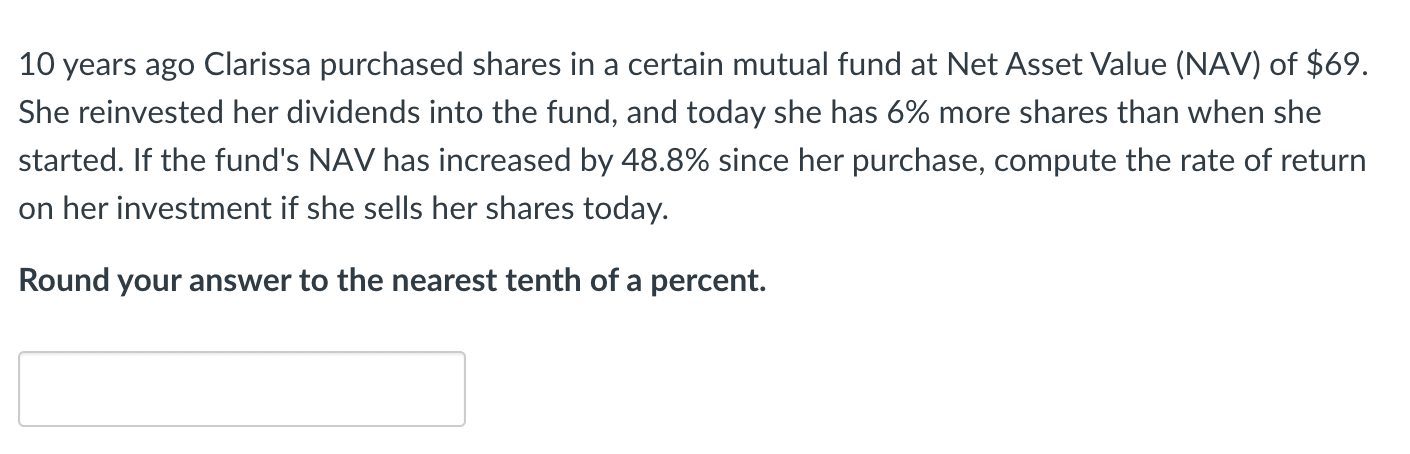Viewport: 1410px width, 454px height.
Task: Click the word "Clarissa" in the question
Action: pyautogui.click(x=244, y=65)
